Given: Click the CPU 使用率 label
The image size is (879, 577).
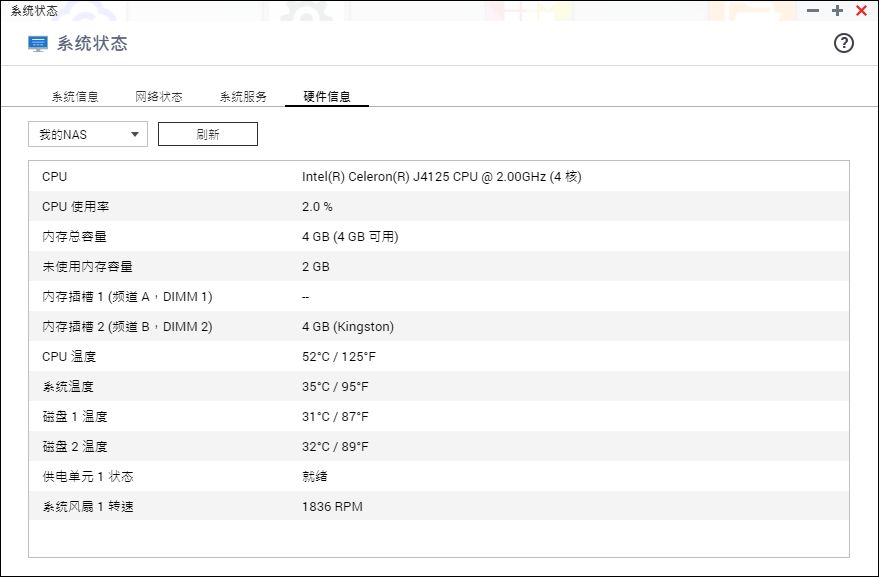Looking at the screenshot, I should [75, 206].
